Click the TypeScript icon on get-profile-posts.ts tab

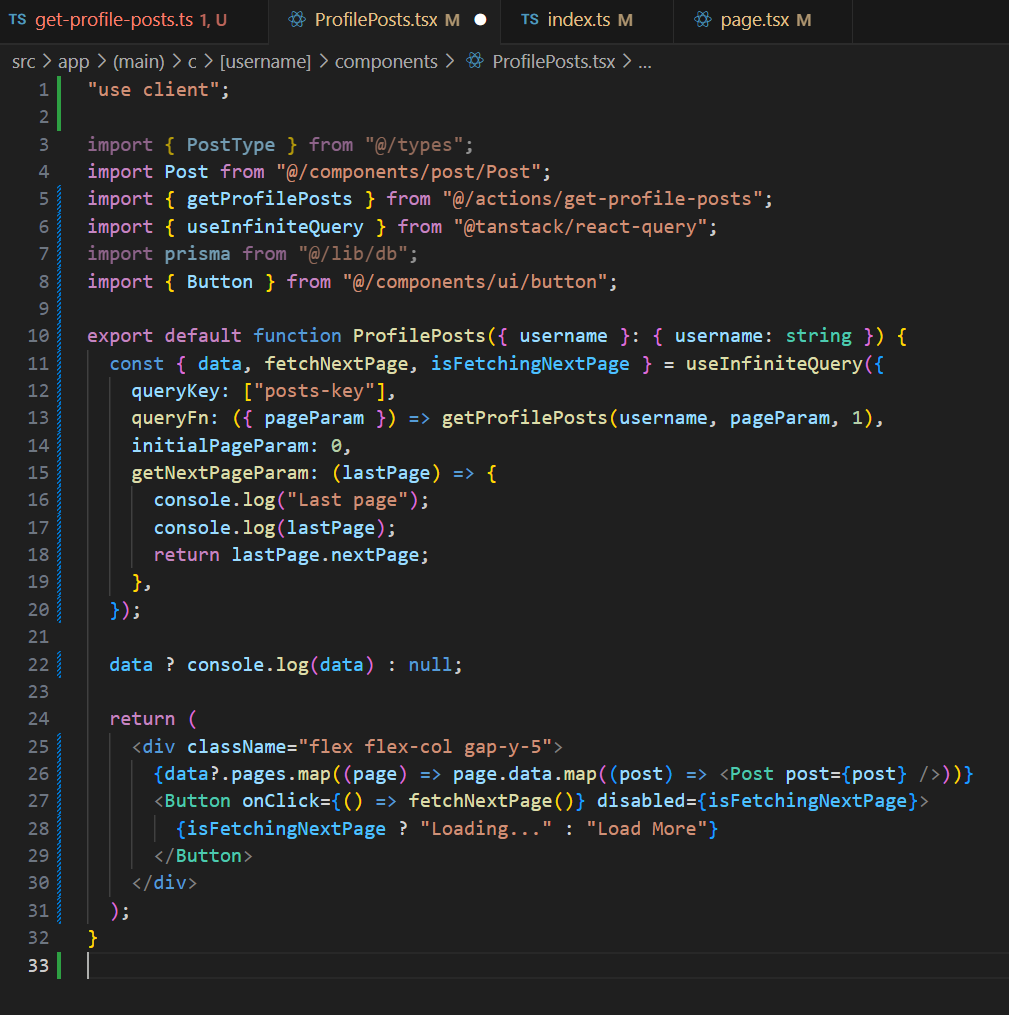click(17, 20)
